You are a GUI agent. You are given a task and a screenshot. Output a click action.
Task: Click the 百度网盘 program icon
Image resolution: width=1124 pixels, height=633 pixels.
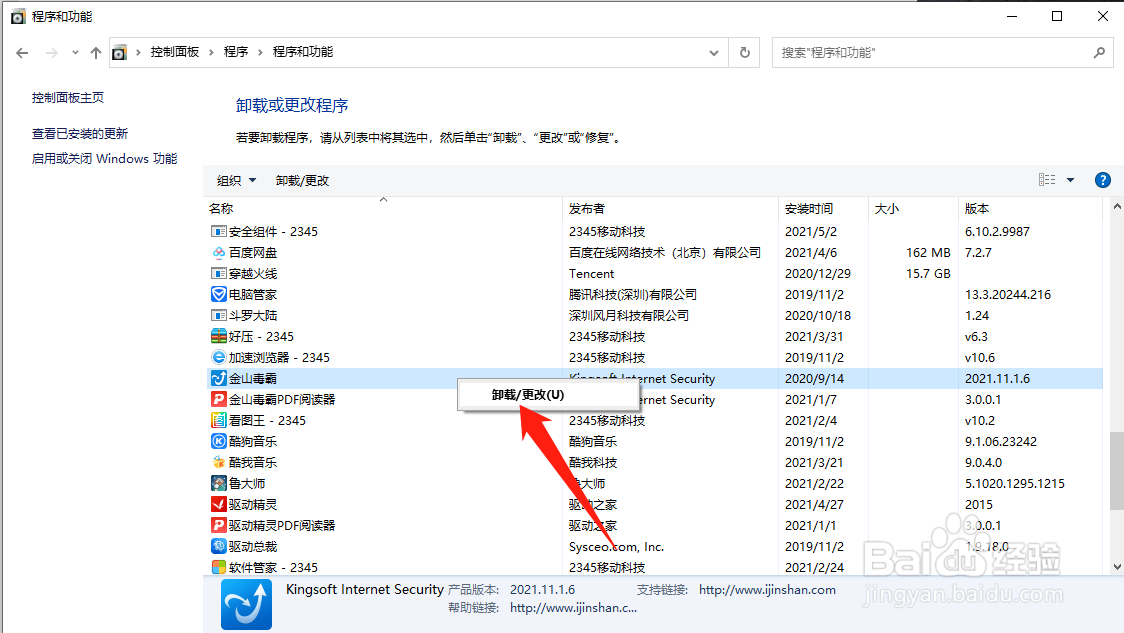pyautogui.click(x=219, y=252)
